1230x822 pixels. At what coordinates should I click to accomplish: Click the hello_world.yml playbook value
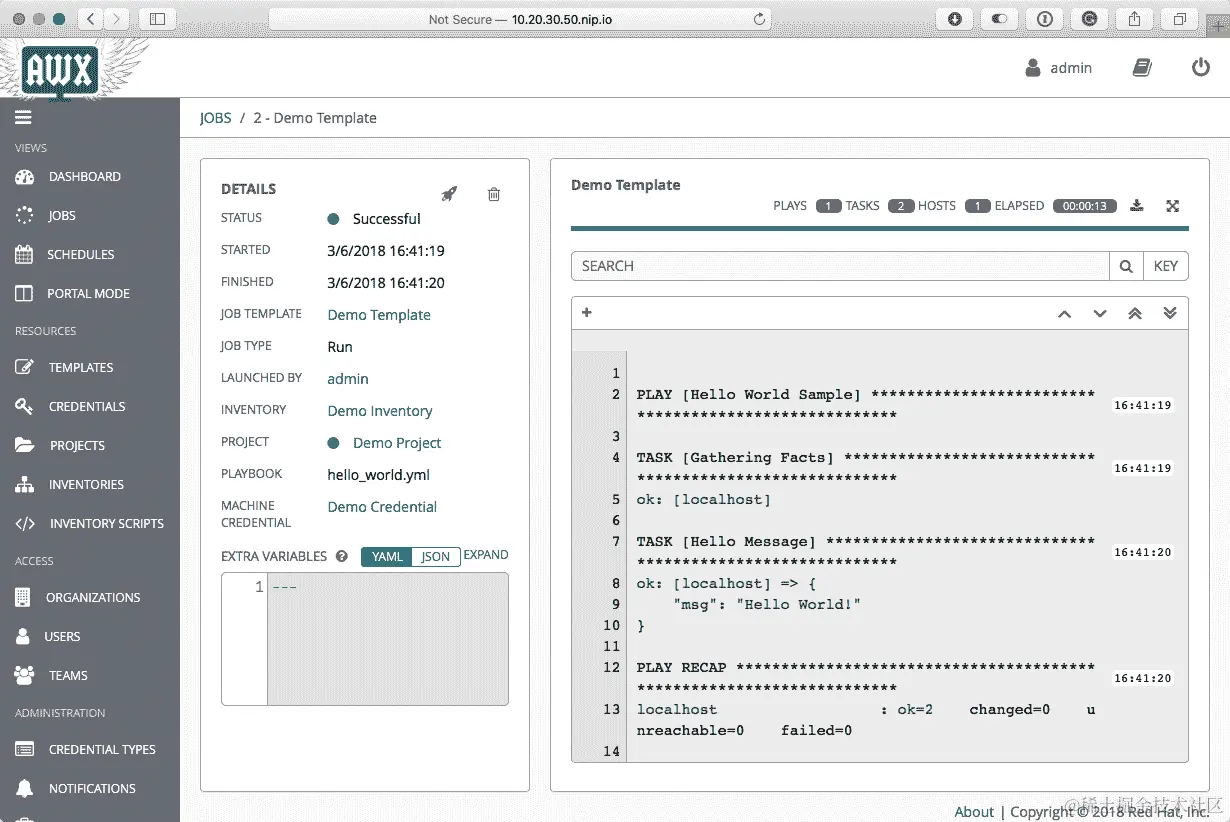click(378, 475)
